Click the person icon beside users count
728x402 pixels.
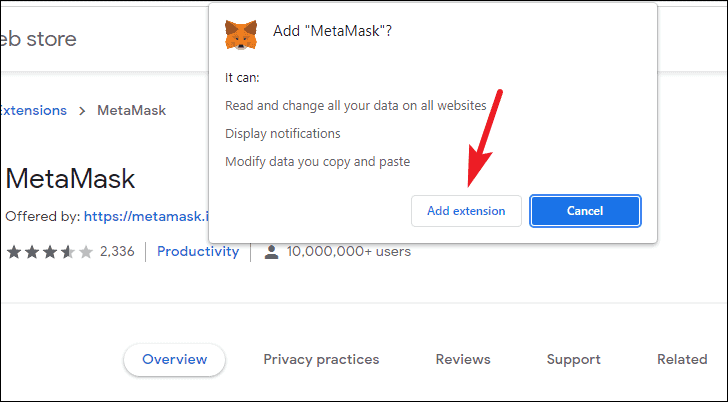(x=271, y=252)
